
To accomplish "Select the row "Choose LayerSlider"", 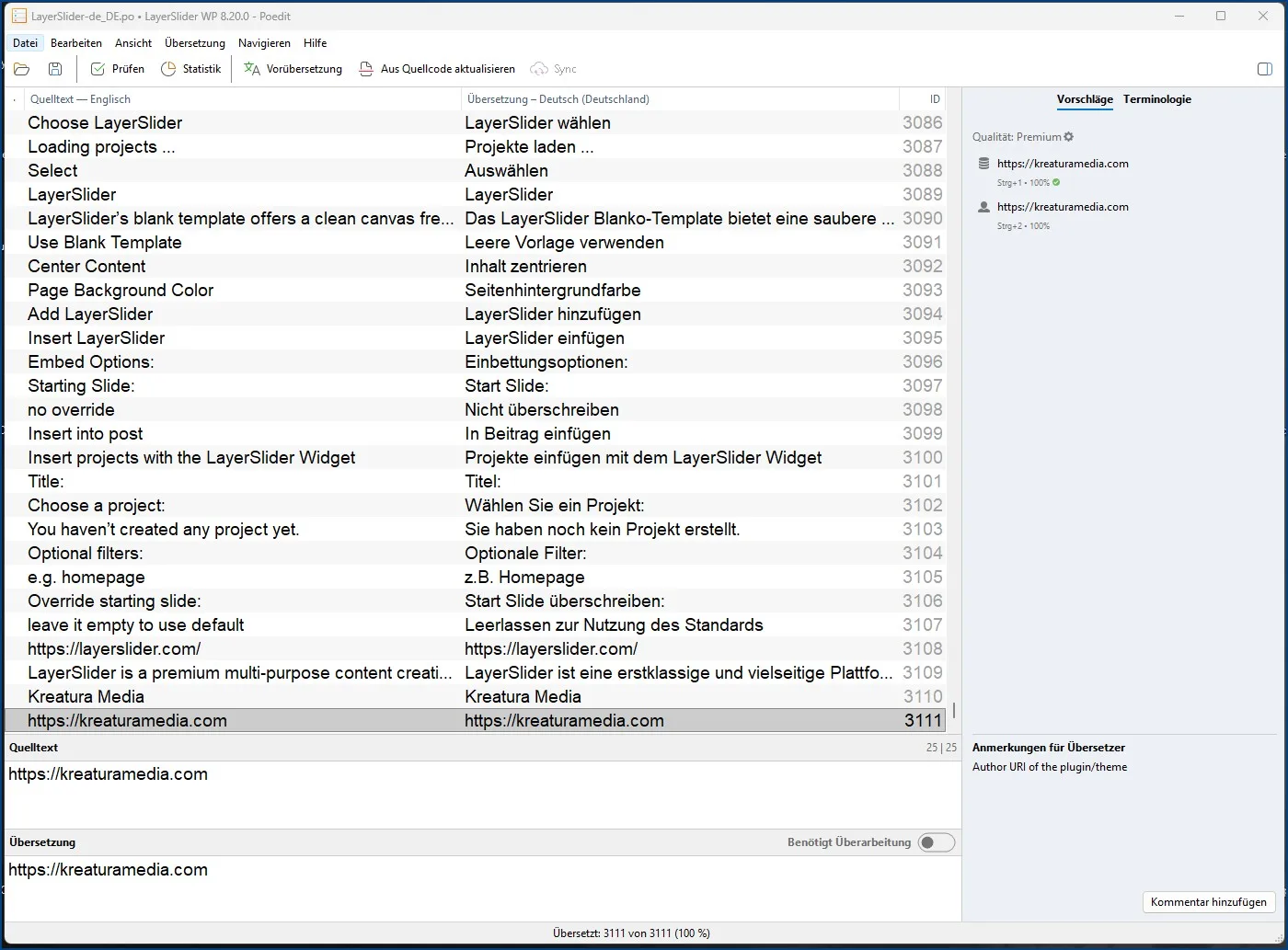I will (x=477, y=122).
